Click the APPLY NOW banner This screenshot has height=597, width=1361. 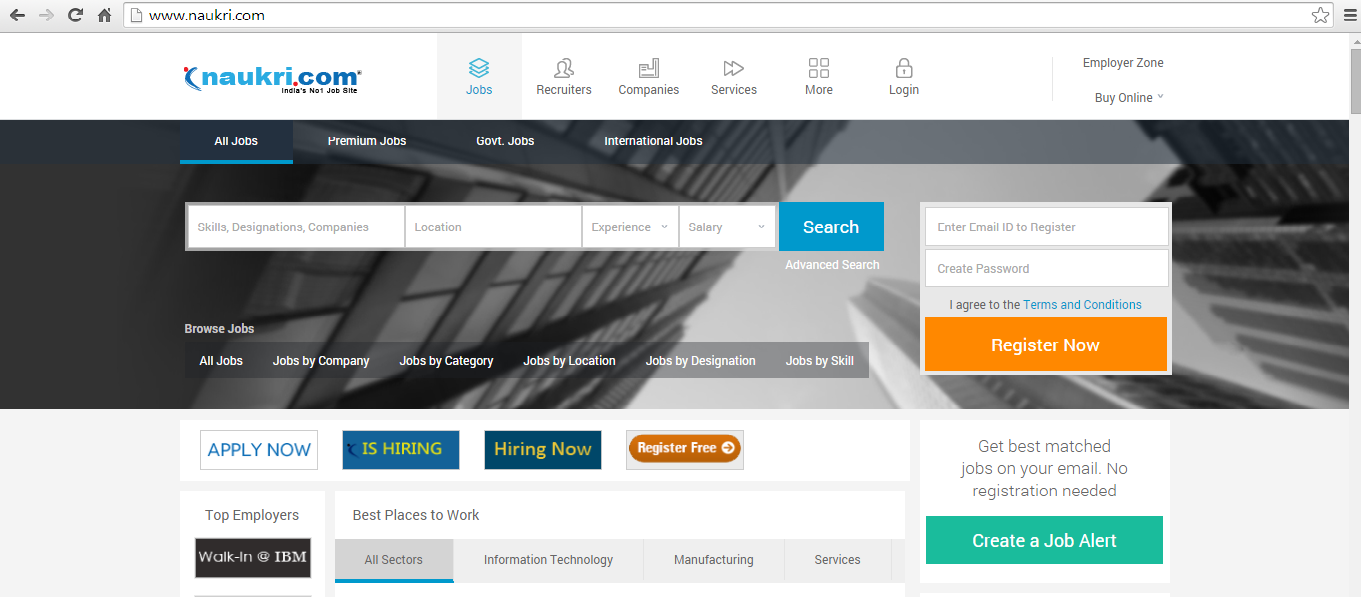pyautogui.click(x=259, y=450)
